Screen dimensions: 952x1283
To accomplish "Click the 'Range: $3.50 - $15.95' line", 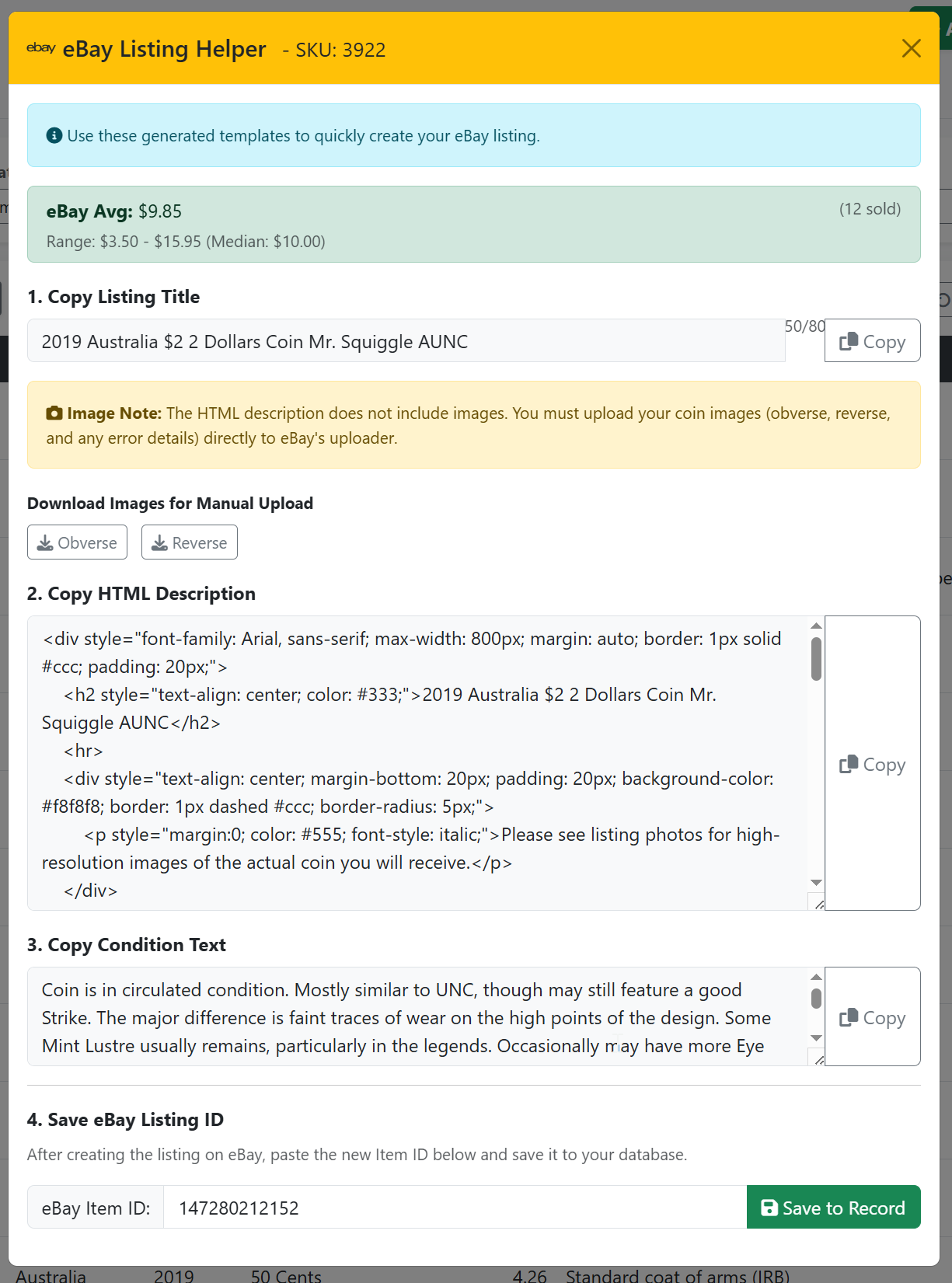I will click(186, 242).
